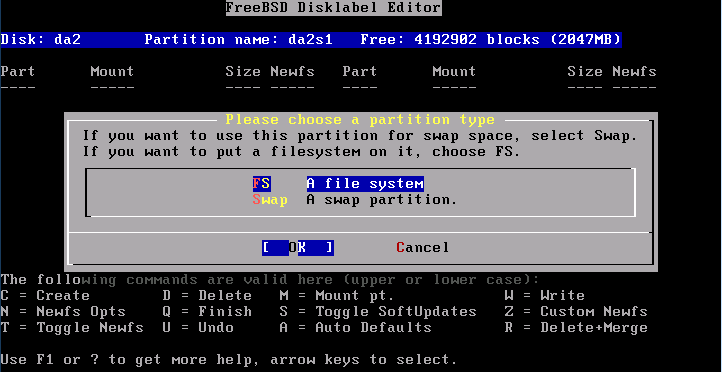This screenshot has width=722, height=372.
Task: Click the 'choose FS' instruction sentence
Action: [302, 152]
